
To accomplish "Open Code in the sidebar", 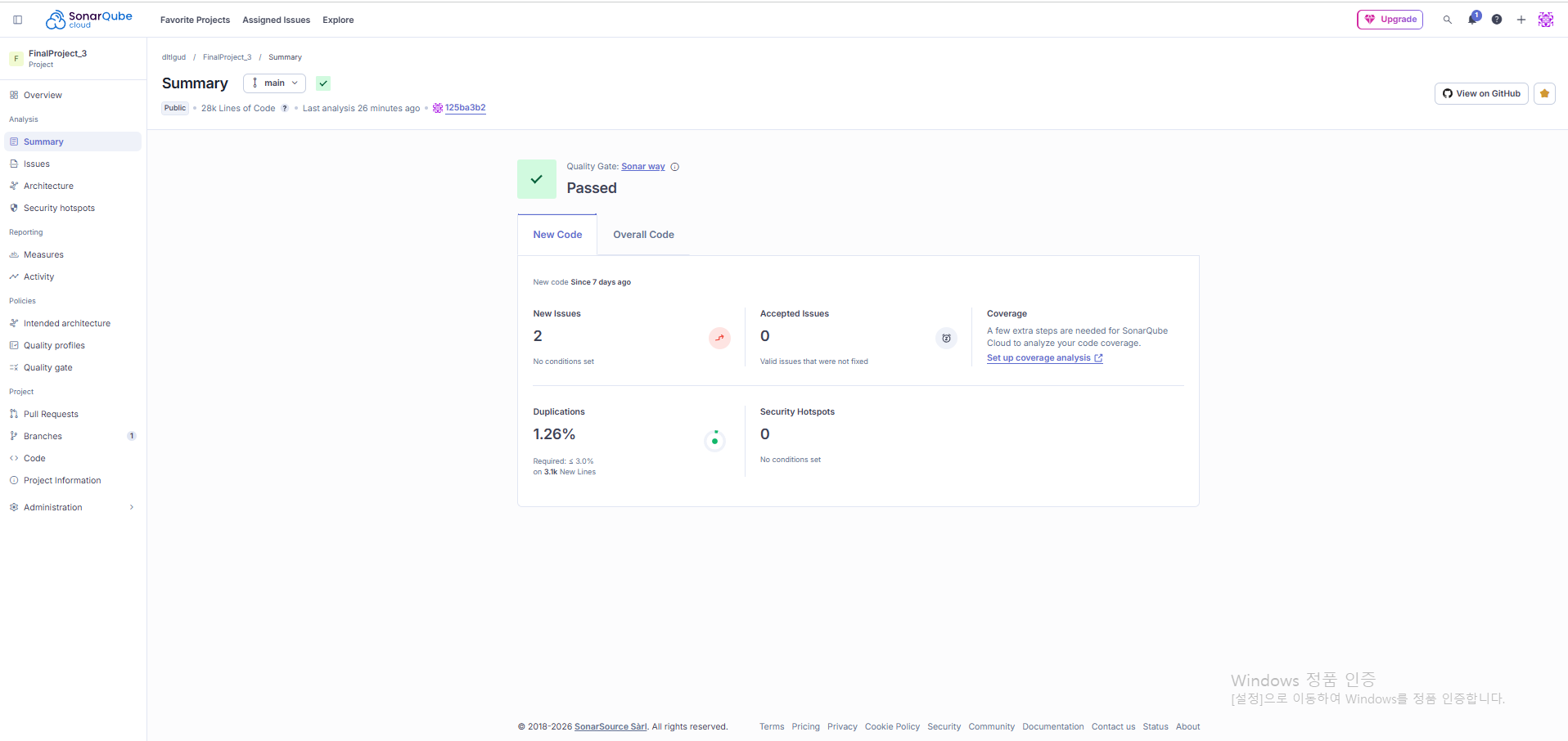I will point(72,458).
